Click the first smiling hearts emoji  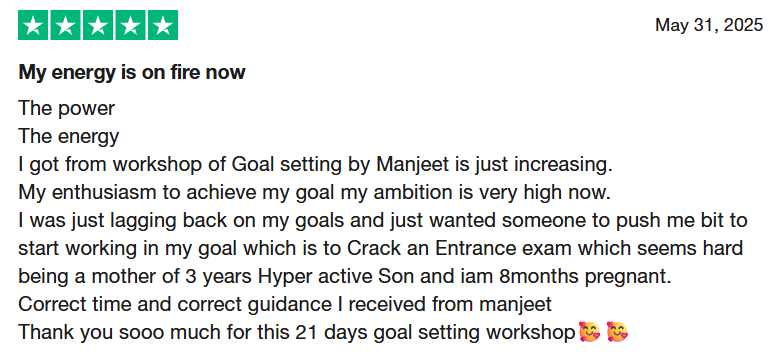pyautogui.click(x=589, y=332)
